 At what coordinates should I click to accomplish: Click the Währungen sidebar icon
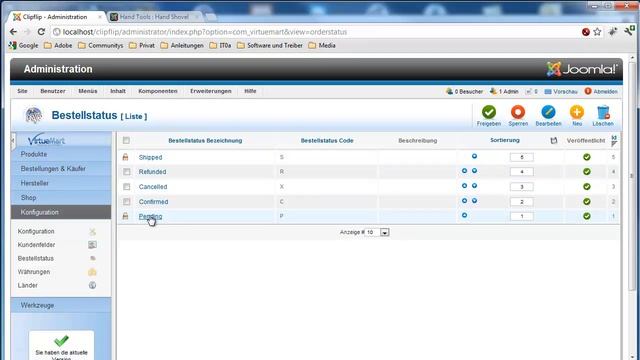tap(92, 272)
